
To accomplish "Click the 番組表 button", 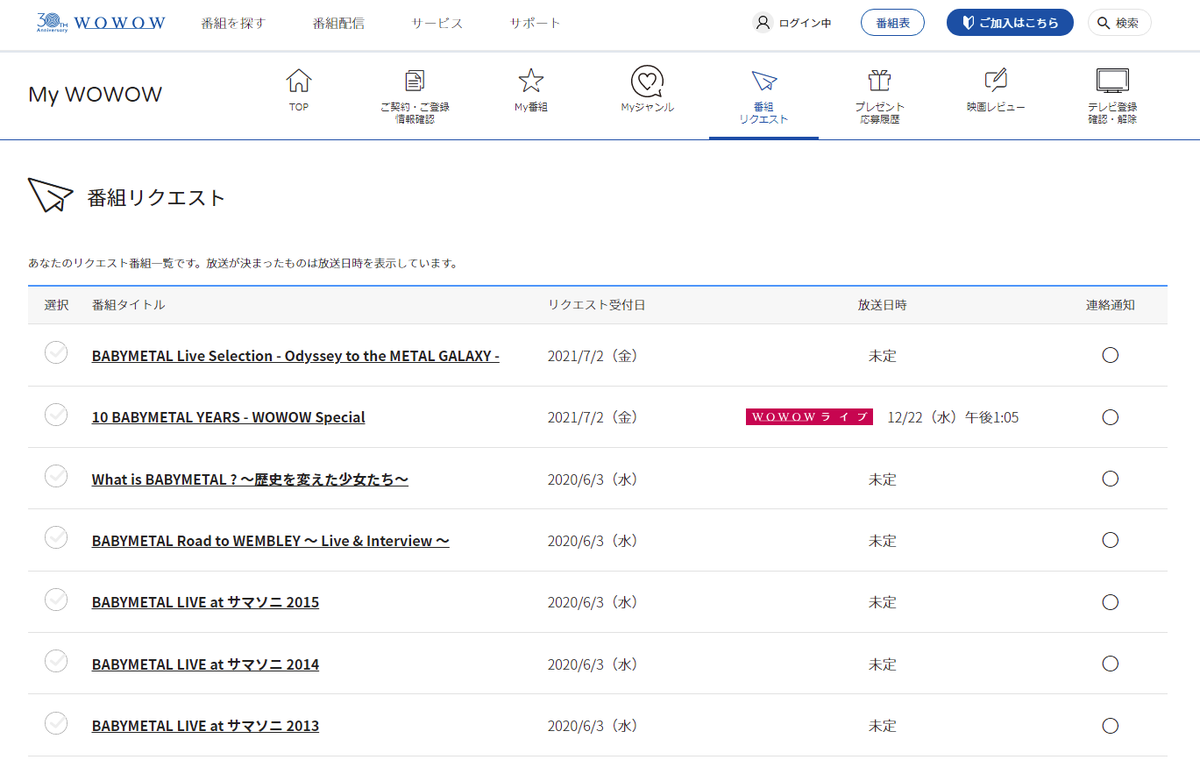I will (892, 22).
